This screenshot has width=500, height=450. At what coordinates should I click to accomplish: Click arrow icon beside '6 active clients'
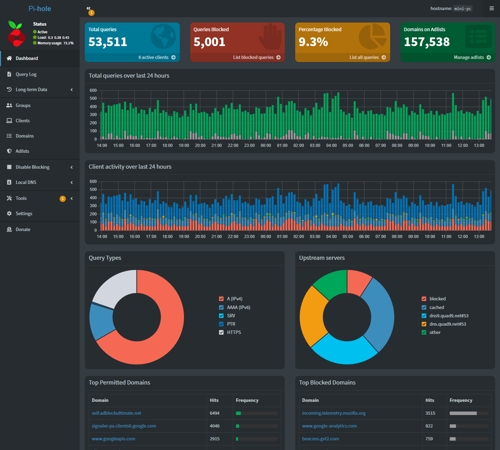(x=173, y=57)
